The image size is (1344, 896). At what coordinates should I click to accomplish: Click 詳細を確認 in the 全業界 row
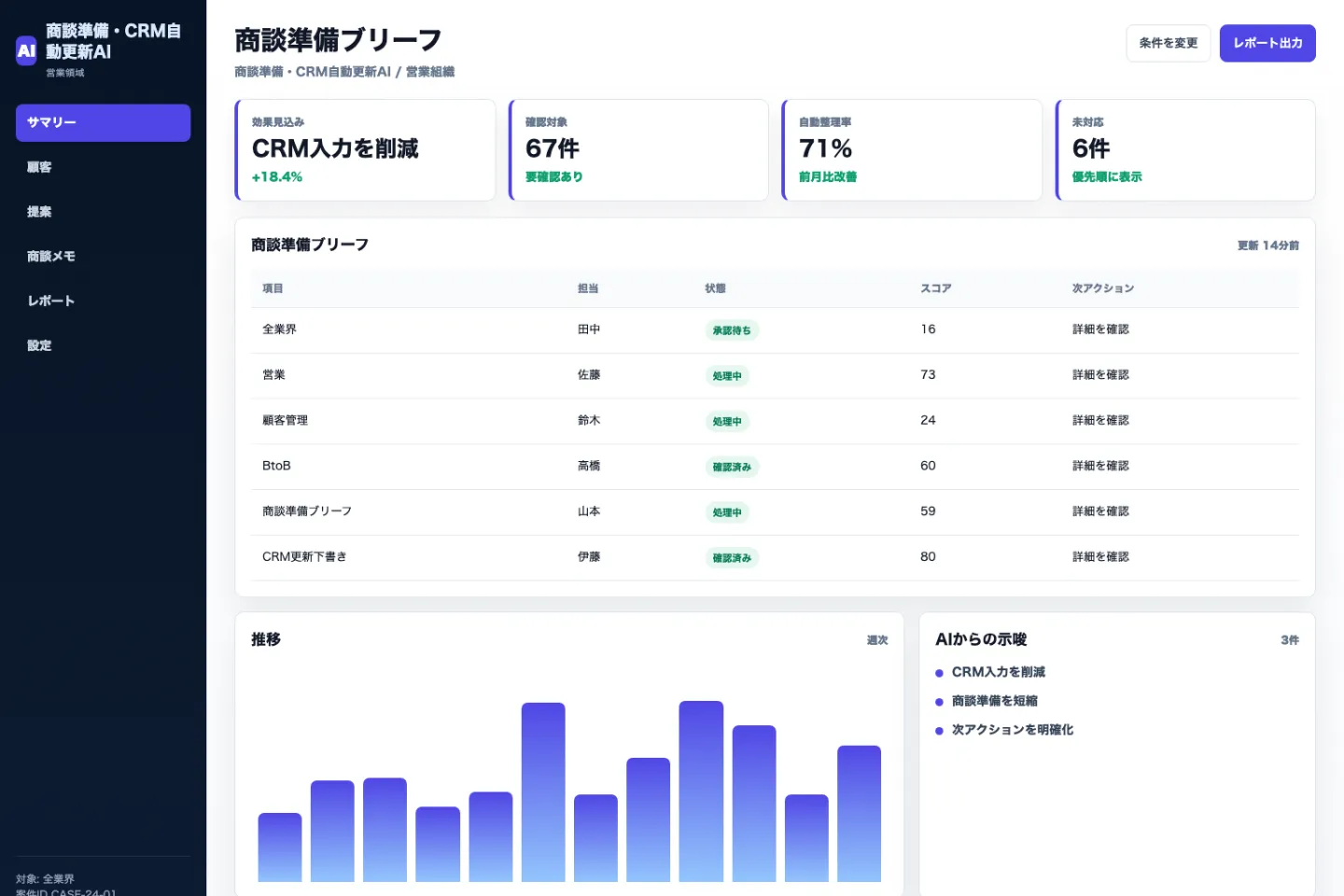1100,329
